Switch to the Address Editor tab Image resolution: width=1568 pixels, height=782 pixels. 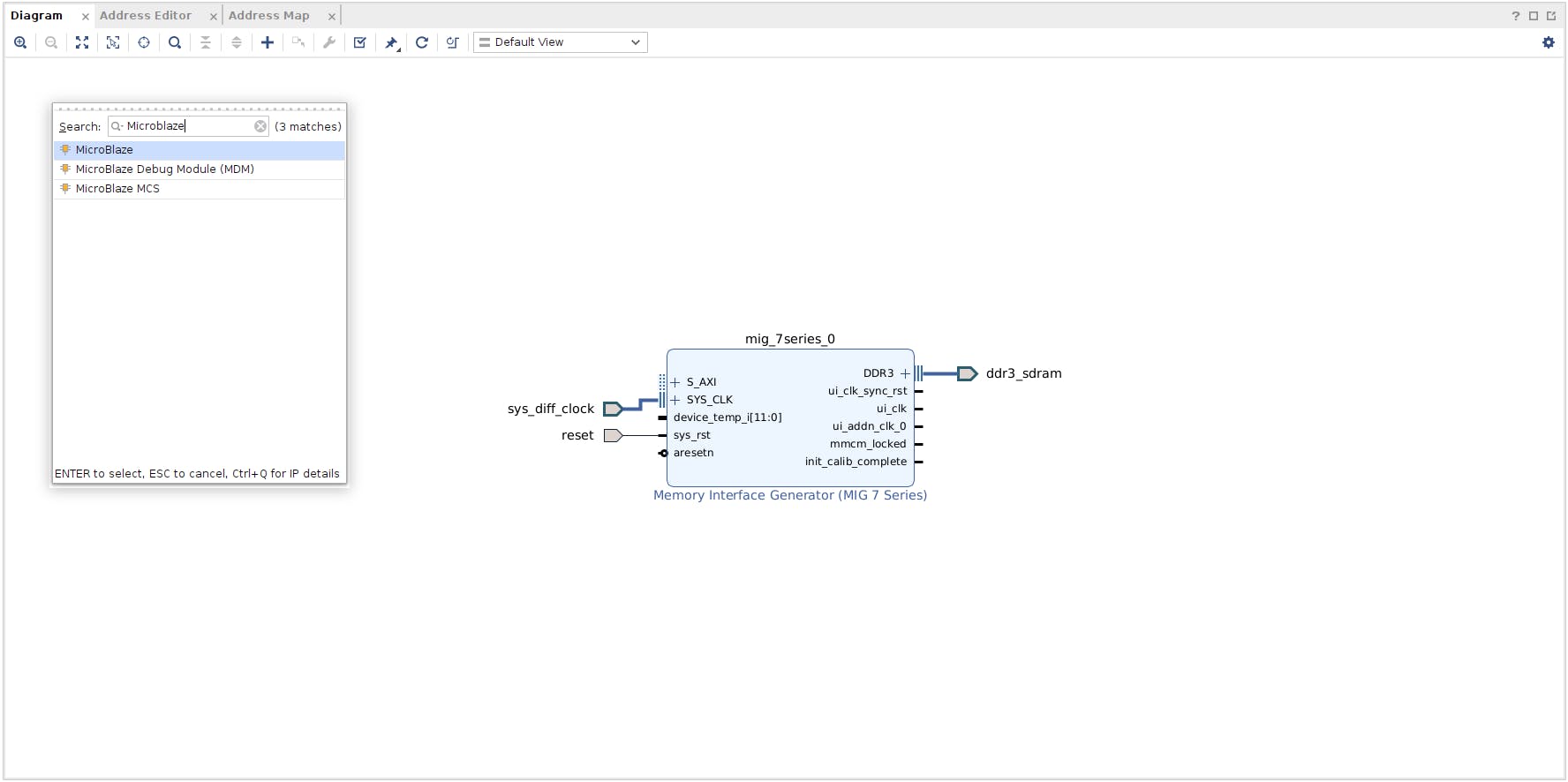click(x=146, y=16)
